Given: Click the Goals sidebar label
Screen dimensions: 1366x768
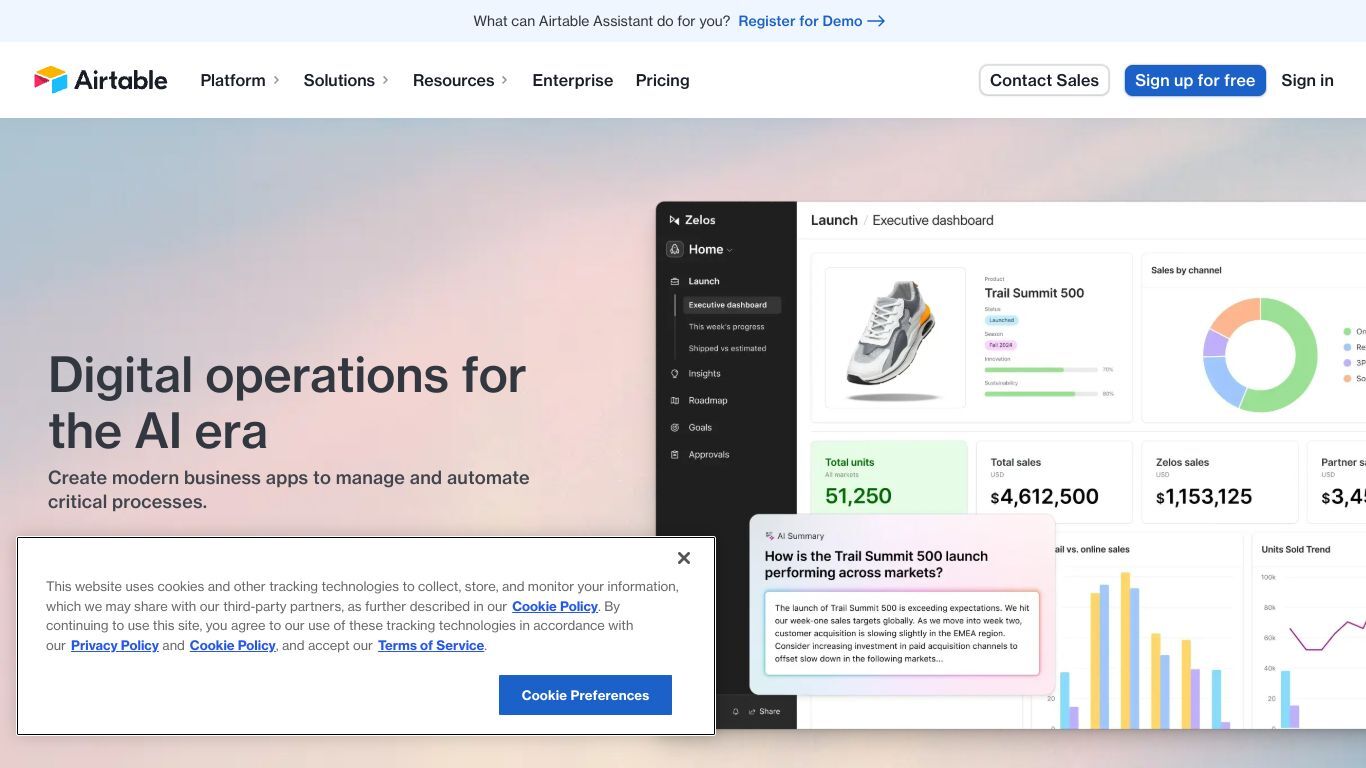Looking at the screenshot, I should tap(700, 427).
